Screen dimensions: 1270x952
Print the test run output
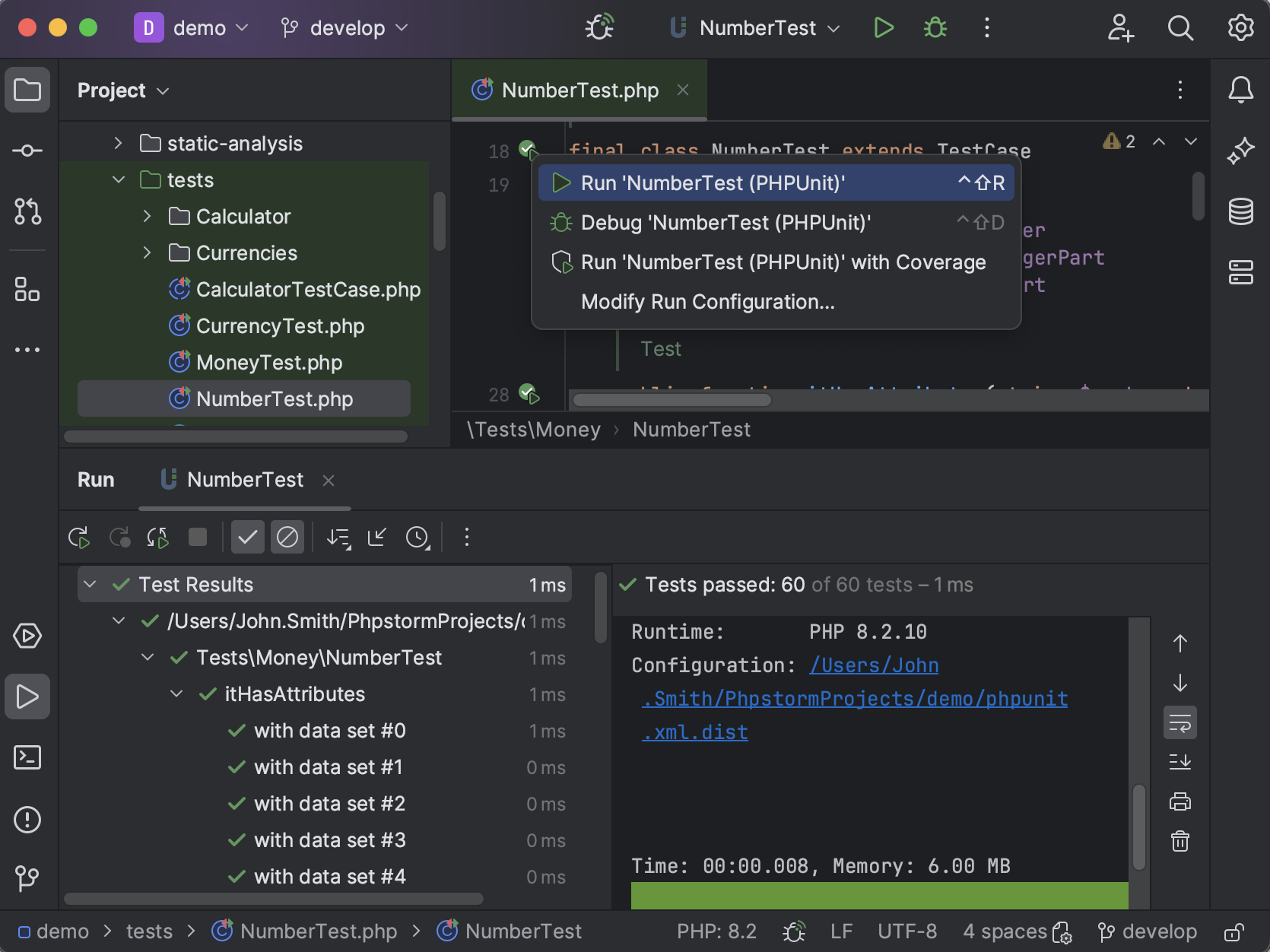click(1180, 801)
